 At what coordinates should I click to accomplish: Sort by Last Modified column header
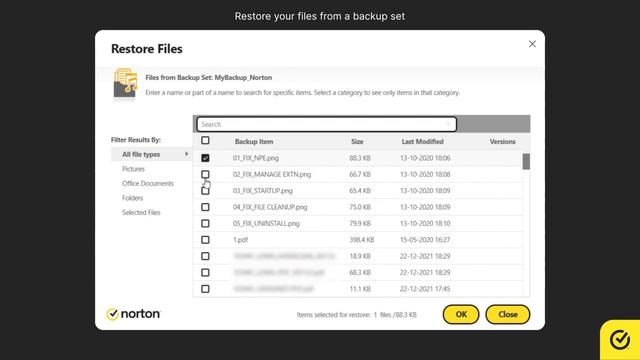(x=422, y=142)
